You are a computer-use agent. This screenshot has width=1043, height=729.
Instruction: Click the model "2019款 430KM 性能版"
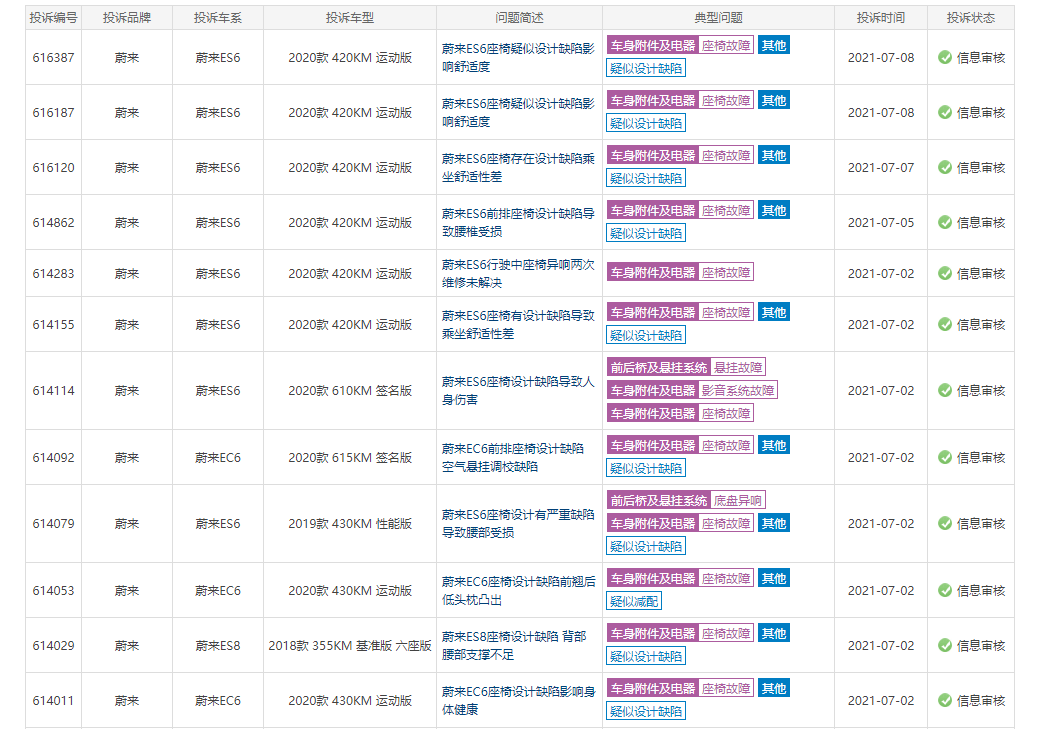(350, 524)
